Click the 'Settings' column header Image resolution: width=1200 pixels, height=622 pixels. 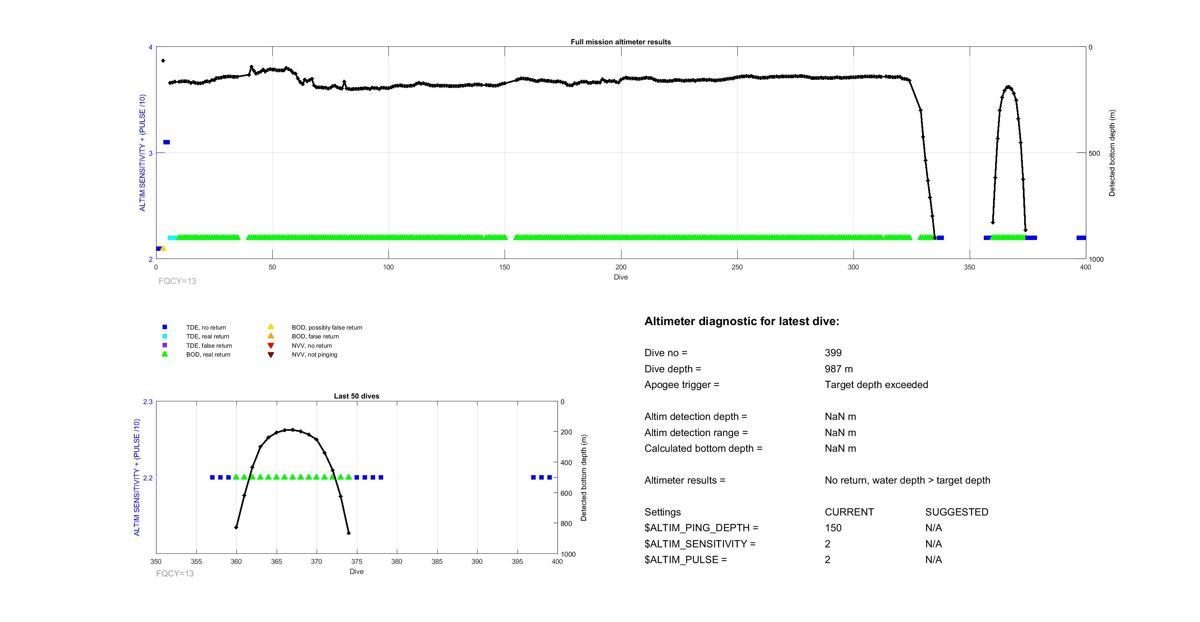(662, 512)
